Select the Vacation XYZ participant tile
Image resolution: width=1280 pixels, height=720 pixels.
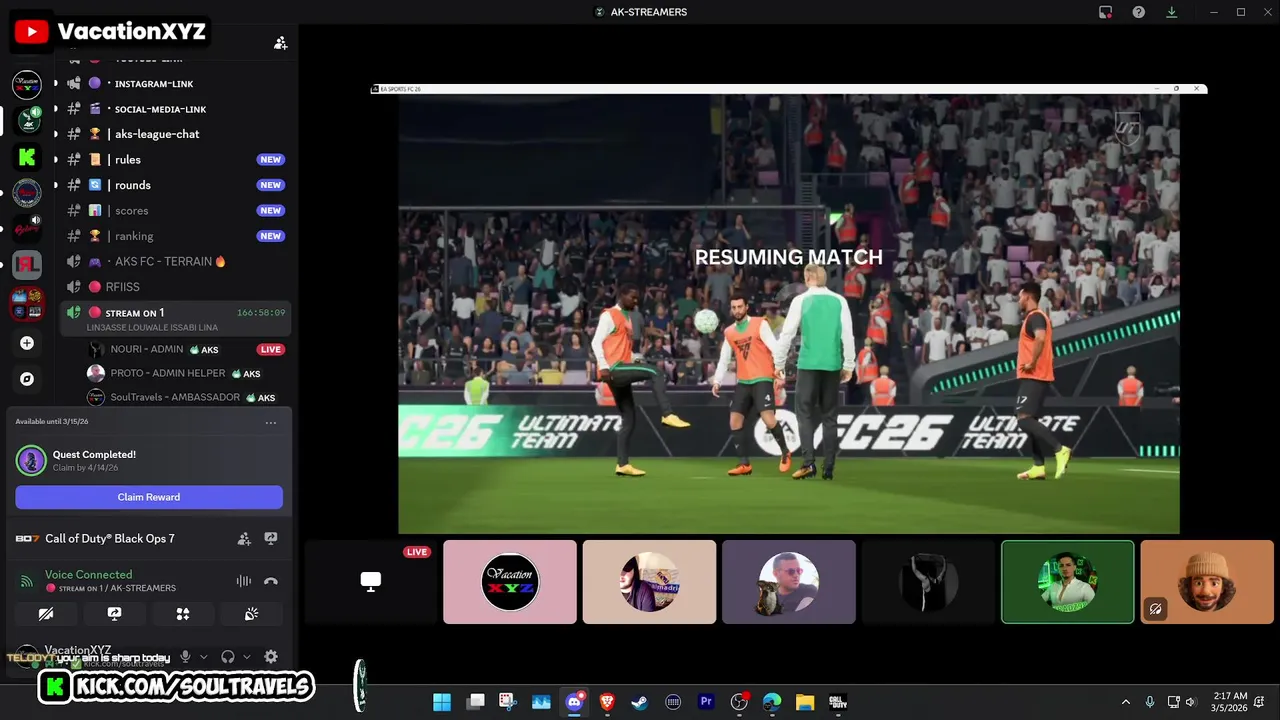click(x=510, y=582)
